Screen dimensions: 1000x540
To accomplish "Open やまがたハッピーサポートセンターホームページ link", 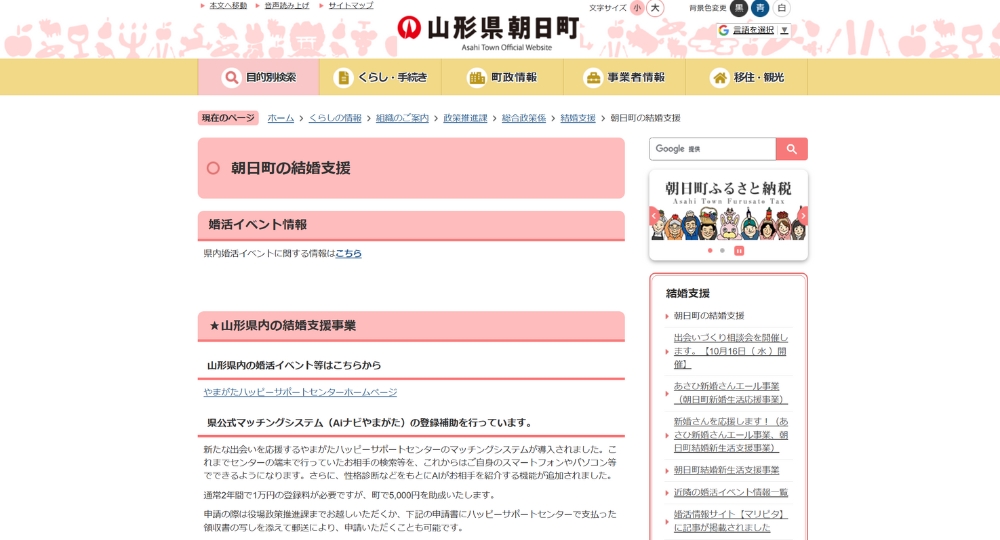I will coord(300,392).
